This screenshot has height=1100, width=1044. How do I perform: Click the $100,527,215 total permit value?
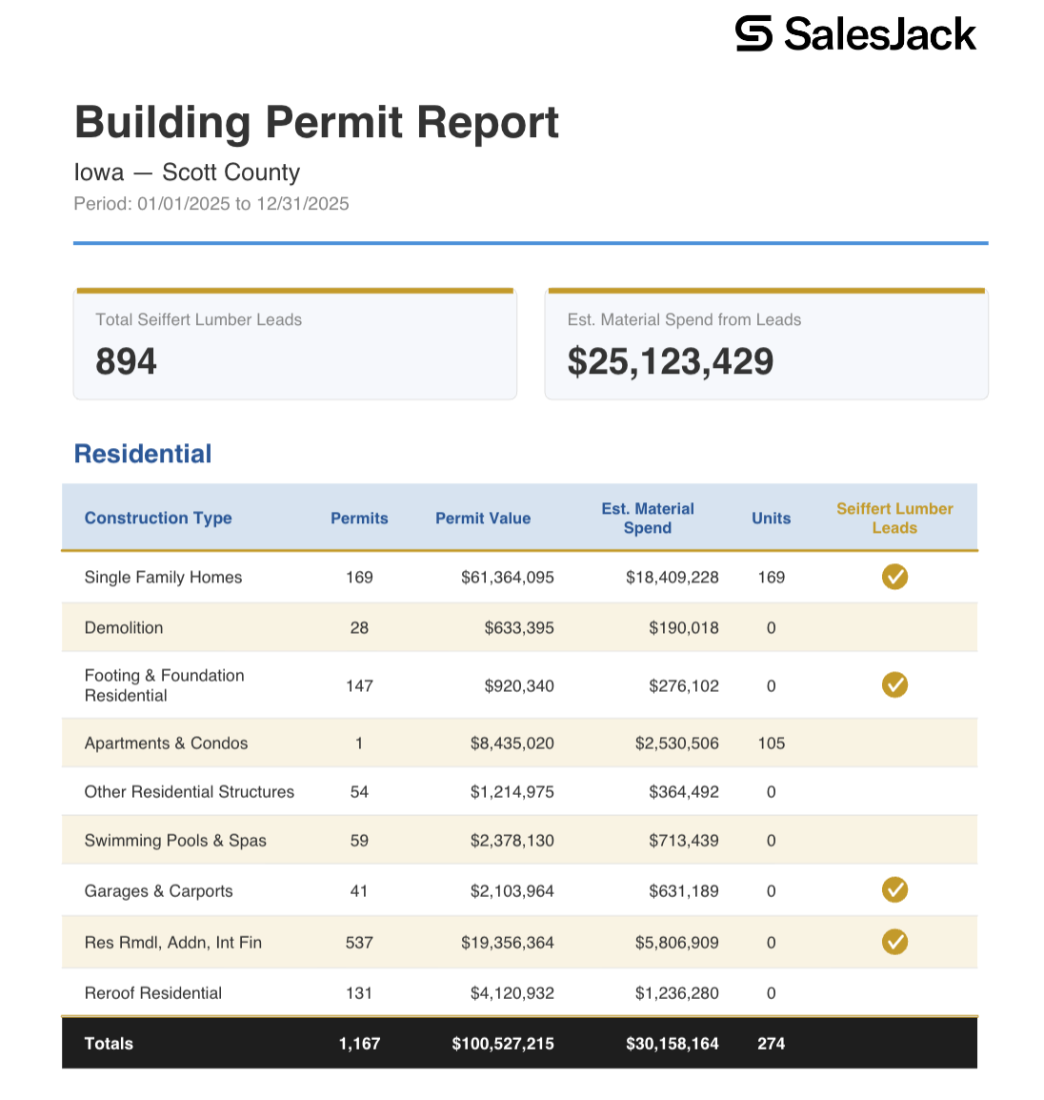coord(502,1043)
